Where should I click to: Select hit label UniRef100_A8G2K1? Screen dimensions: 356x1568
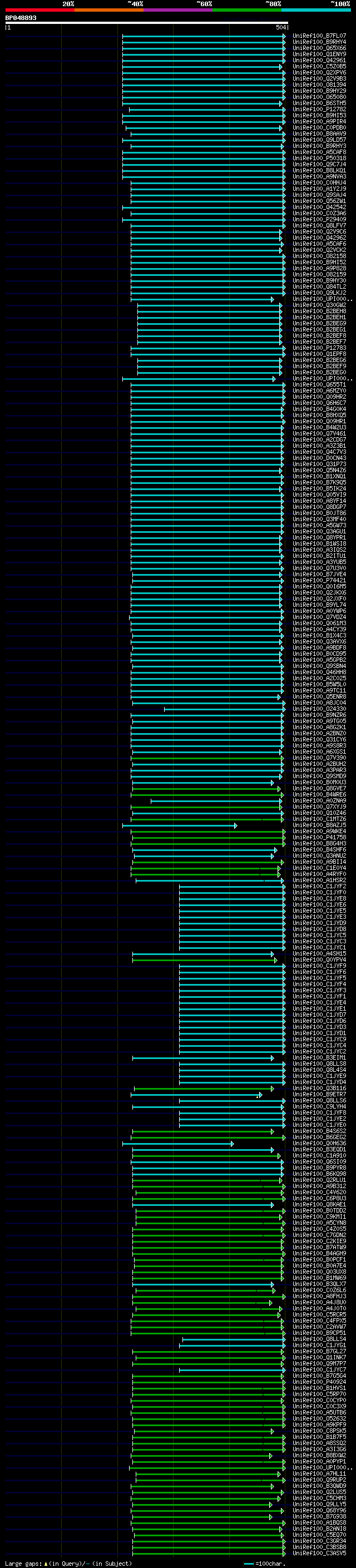[x=319, y=727]
